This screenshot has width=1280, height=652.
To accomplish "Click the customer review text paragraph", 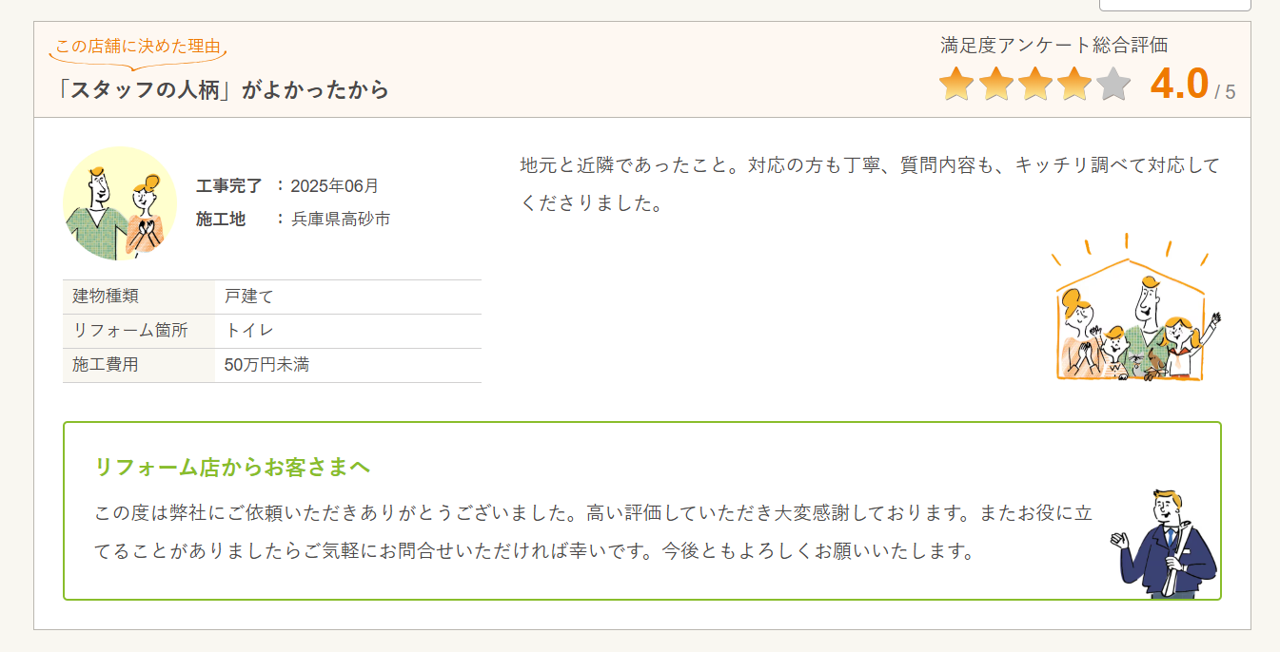I will (x=869, y=184).
